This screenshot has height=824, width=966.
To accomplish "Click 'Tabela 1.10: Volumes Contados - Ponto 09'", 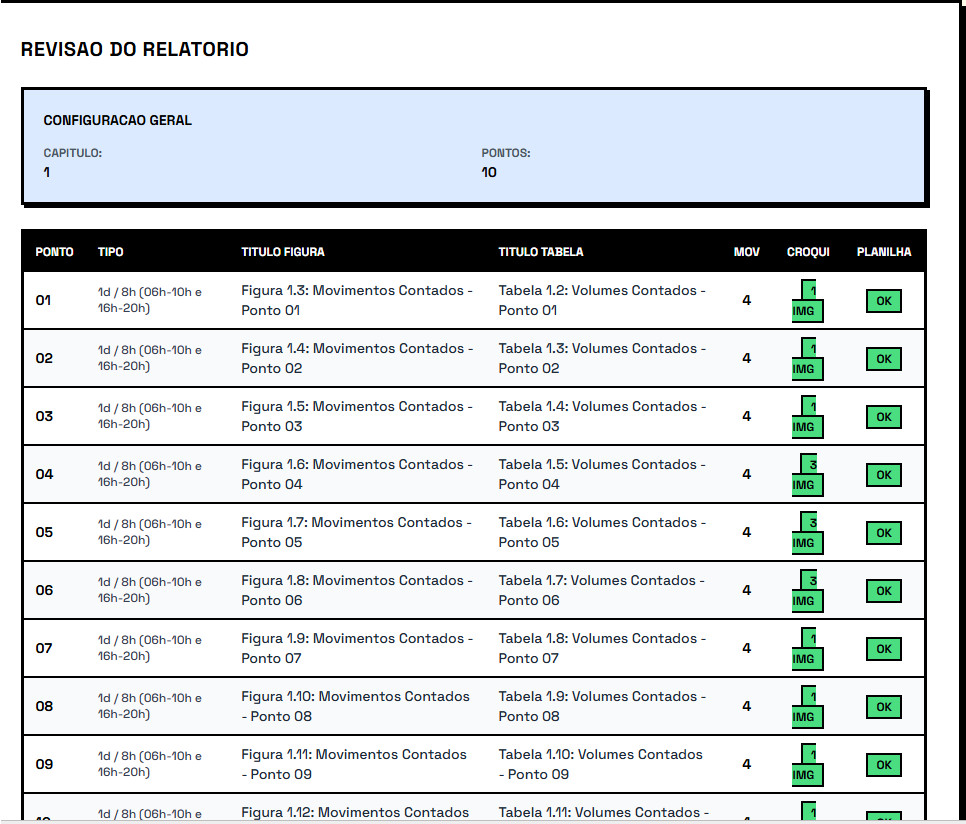I will 601,764.
